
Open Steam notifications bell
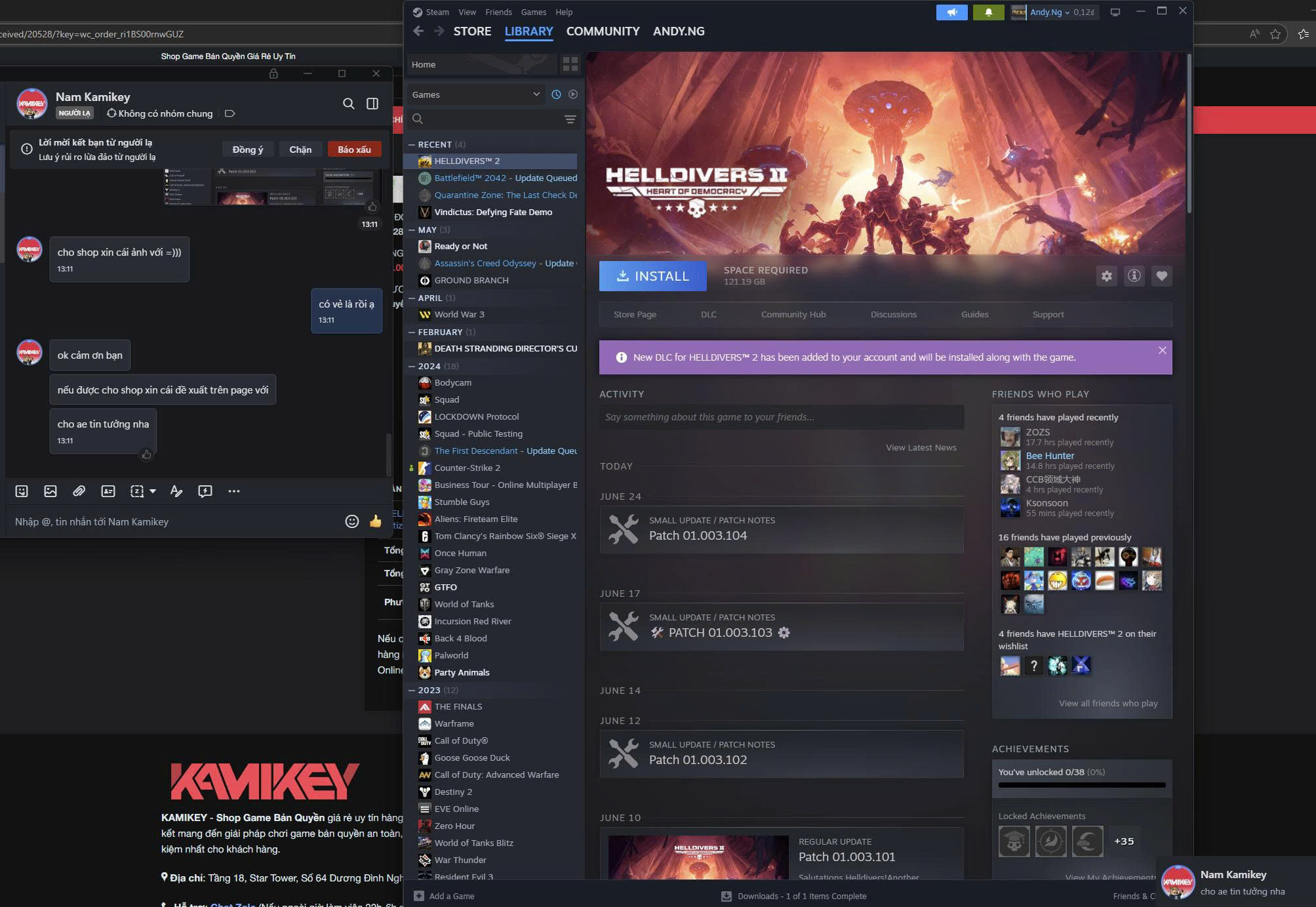pos(988,12)
